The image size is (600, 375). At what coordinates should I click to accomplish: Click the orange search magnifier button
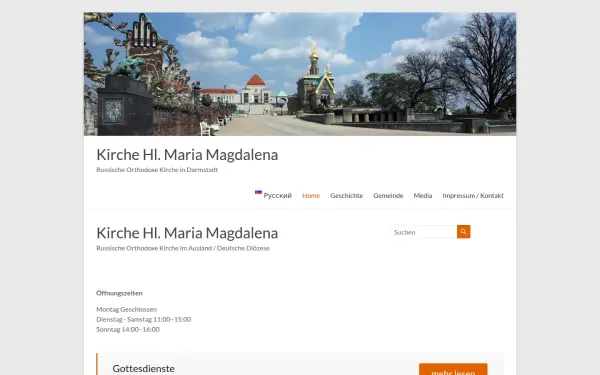[463, 232]
